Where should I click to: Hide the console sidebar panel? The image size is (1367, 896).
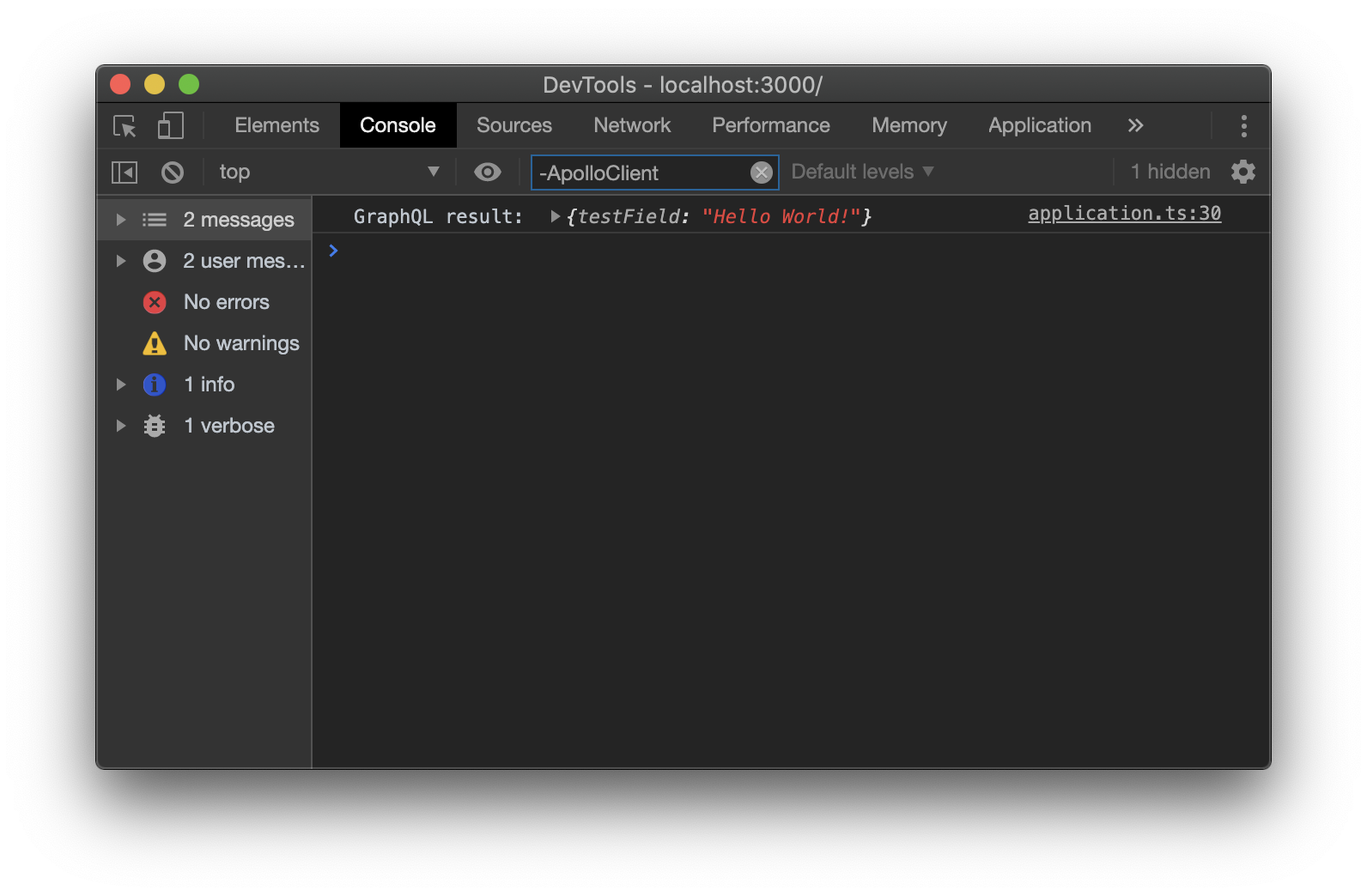pyautogui.click(x=125, y=173)
